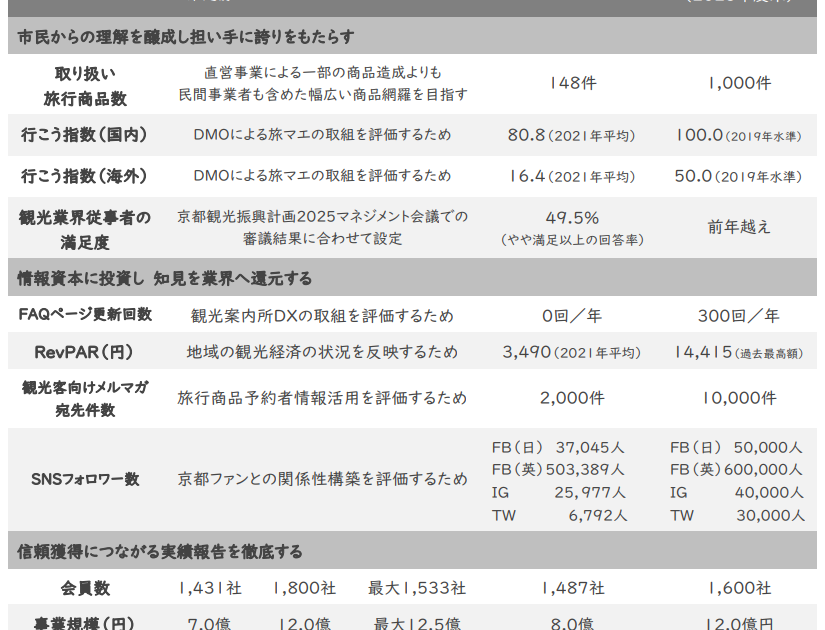Image resolution: width=825 pixels, height=630 pixels.
Task: Select the 80.8 (2021年平均) value
Action: (x=571, y=135)
